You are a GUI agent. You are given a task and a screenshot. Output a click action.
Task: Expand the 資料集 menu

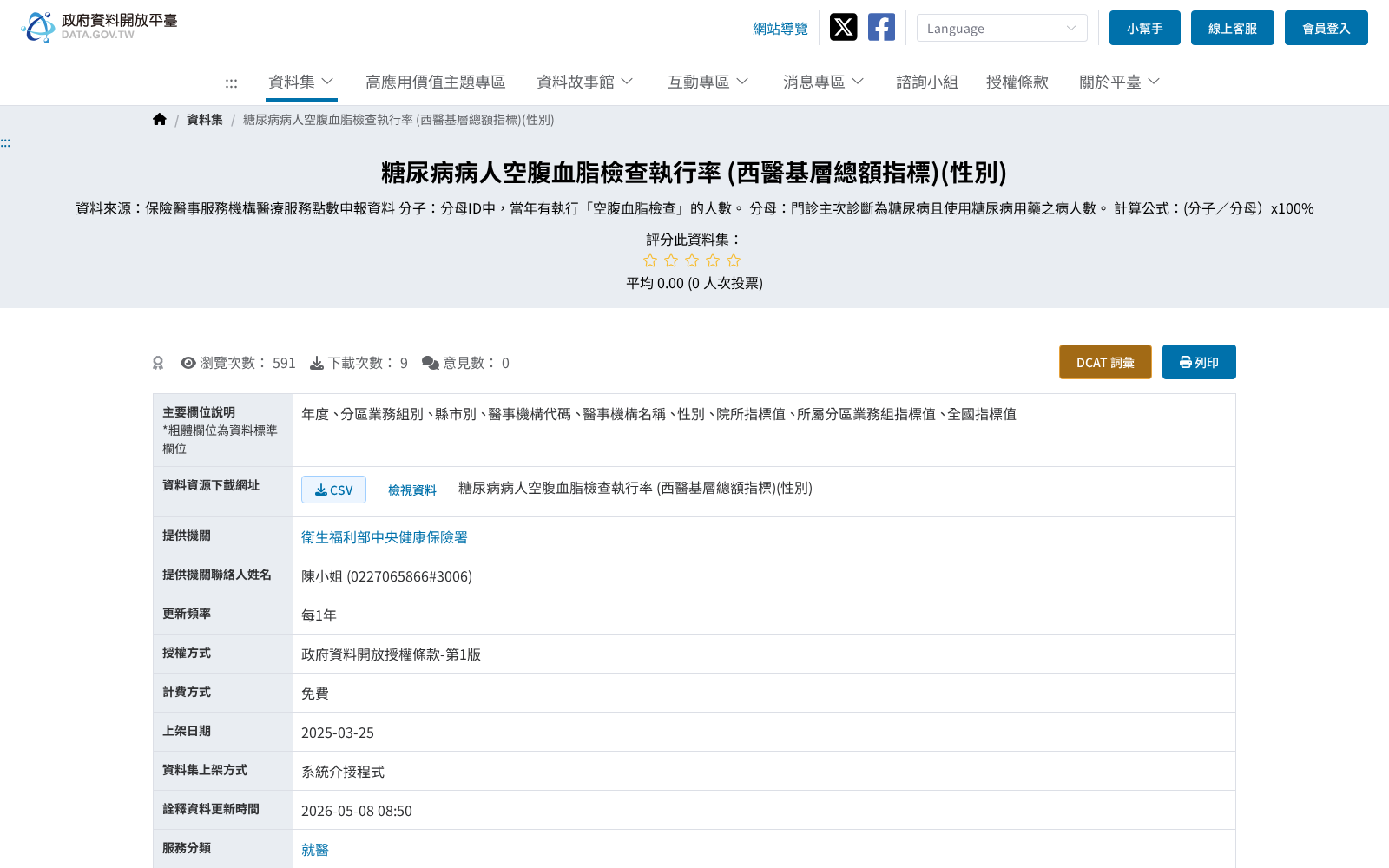[301, 82]
